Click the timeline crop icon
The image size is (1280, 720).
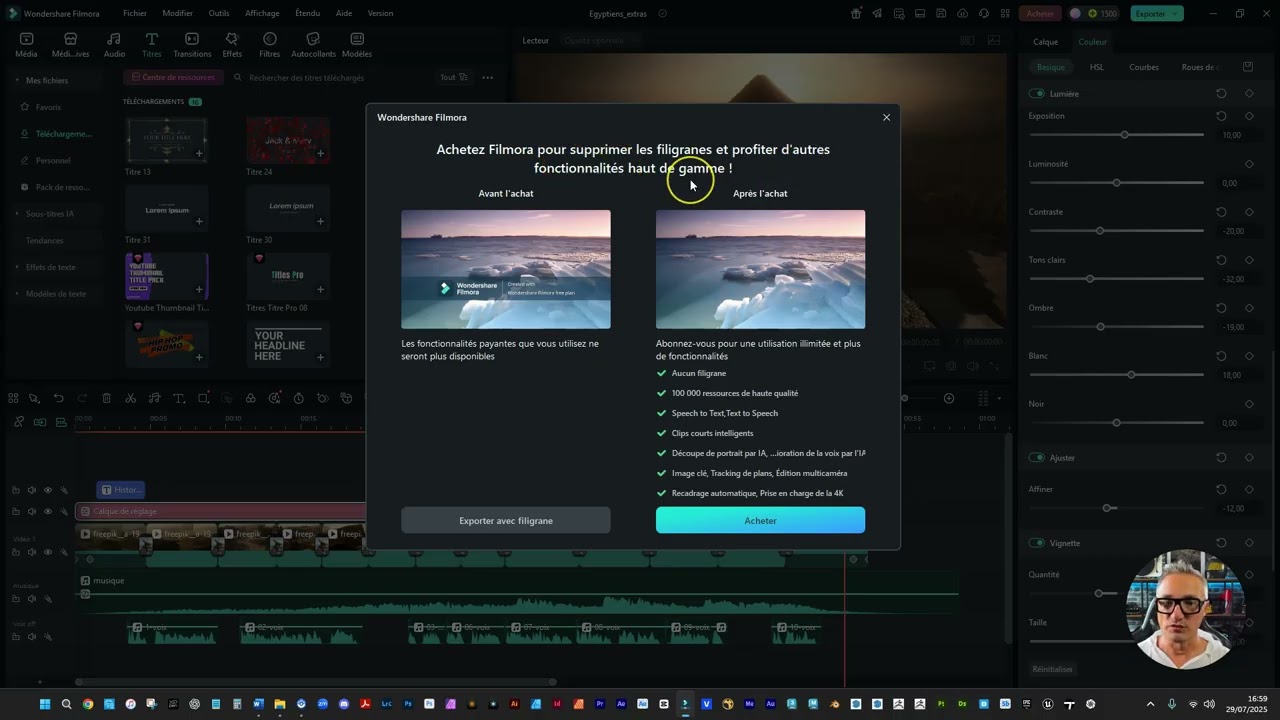[x=203, y=398]
